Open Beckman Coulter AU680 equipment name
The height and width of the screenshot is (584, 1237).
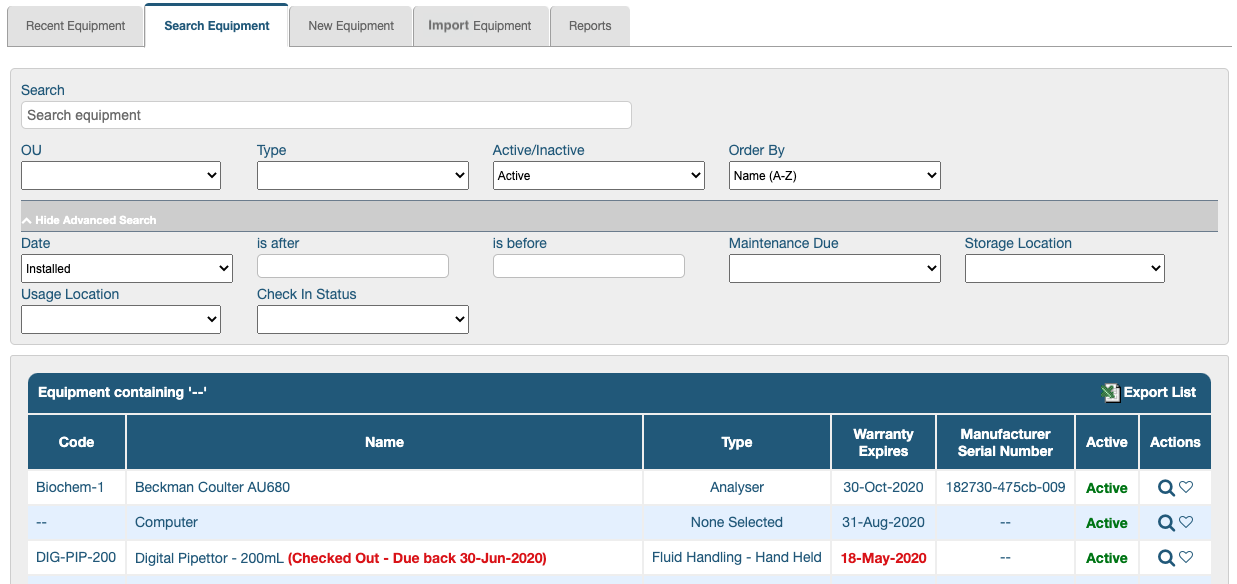point(212,487)
